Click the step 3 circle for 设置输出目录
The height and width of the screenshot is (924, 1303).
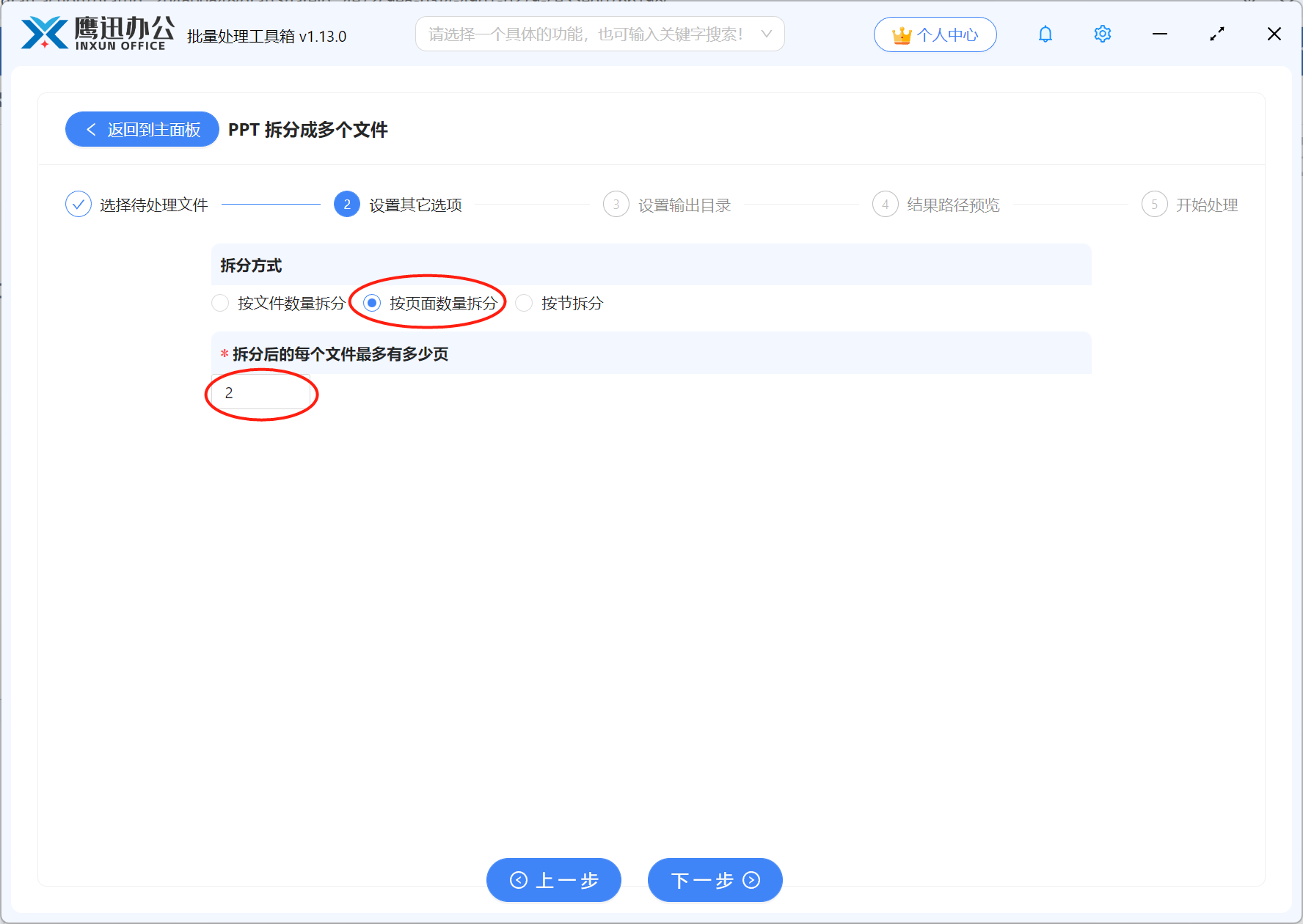pyautogui.click(x=616, y=205)
